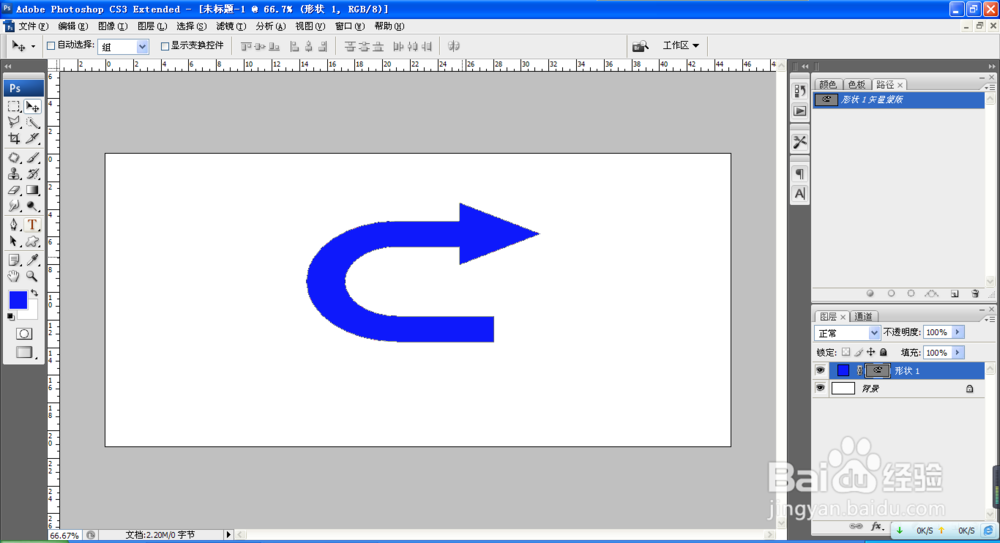
Task: Open the 正常 blend mode dropdown
Action: point(874,333)
